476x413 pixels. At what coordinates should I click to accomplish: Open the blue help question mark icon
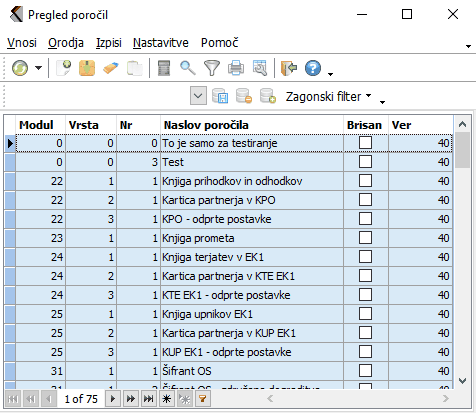[313, 68]
